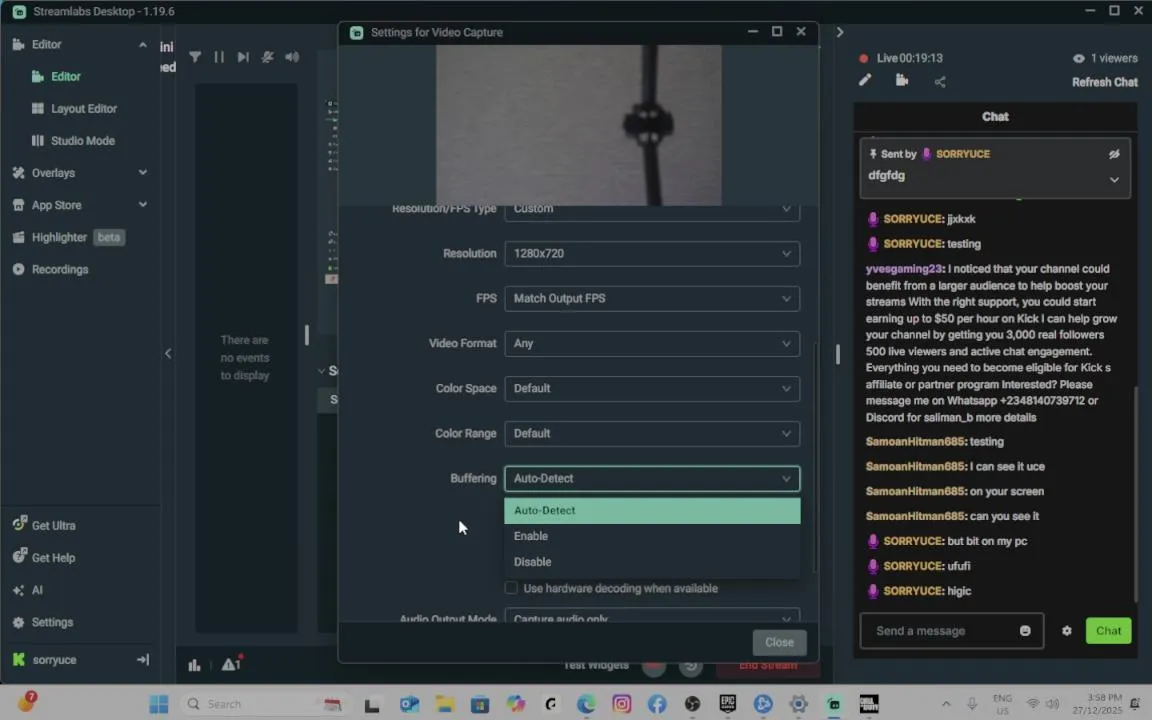The image size is (1152, 720).
Task: Open the Windows Start menu
Action: (x=158, y=704)
